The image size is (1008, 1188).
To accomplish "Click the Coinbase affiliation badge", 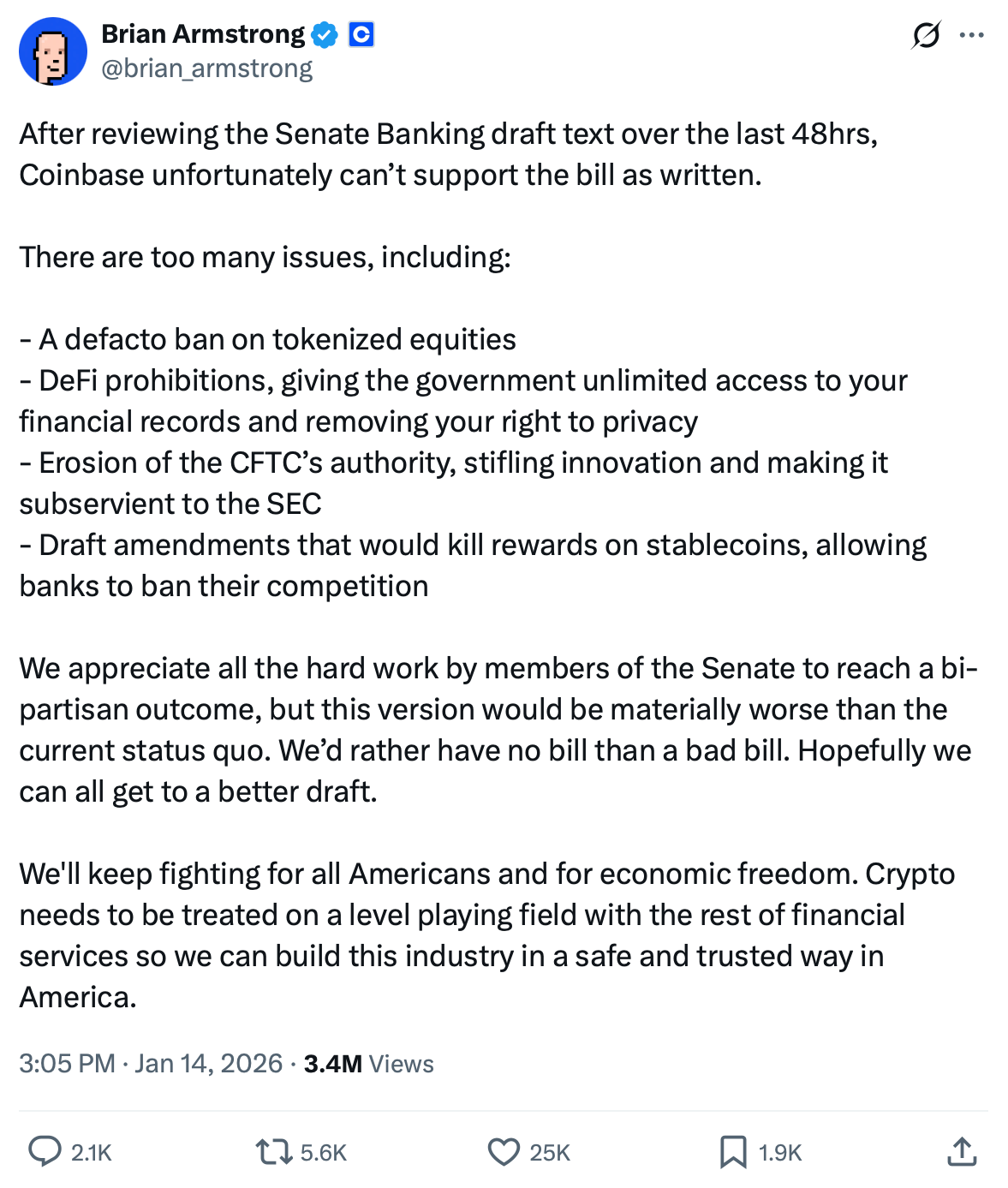I will pos(361,35).
